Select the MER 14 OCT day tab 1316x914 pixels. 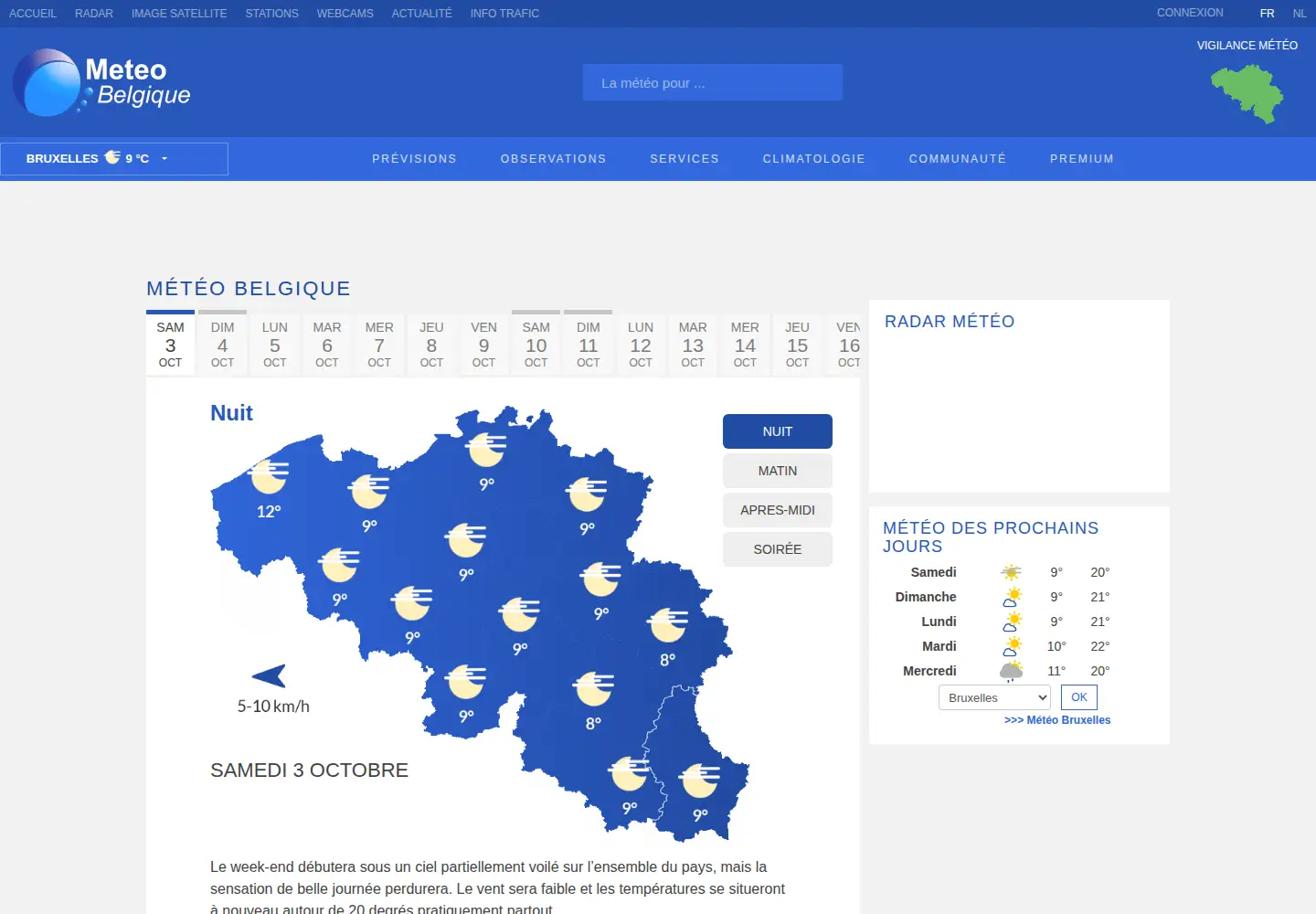coord(745,344)
